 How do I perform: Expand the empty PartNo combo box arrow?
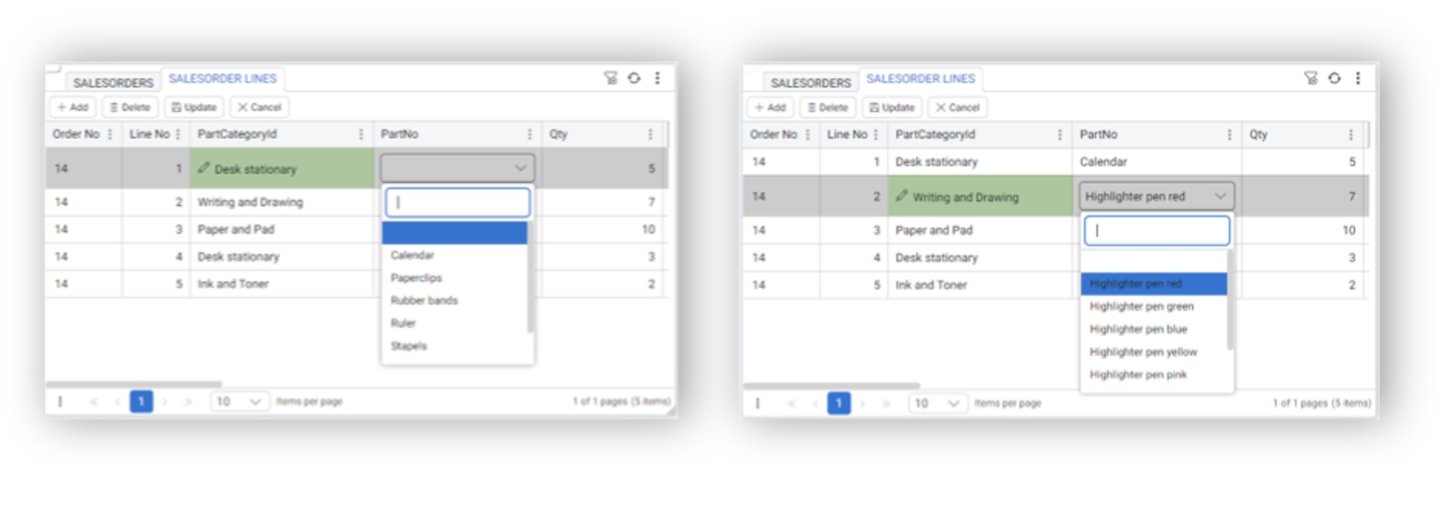pyautogui.click(x=520, y=168)
